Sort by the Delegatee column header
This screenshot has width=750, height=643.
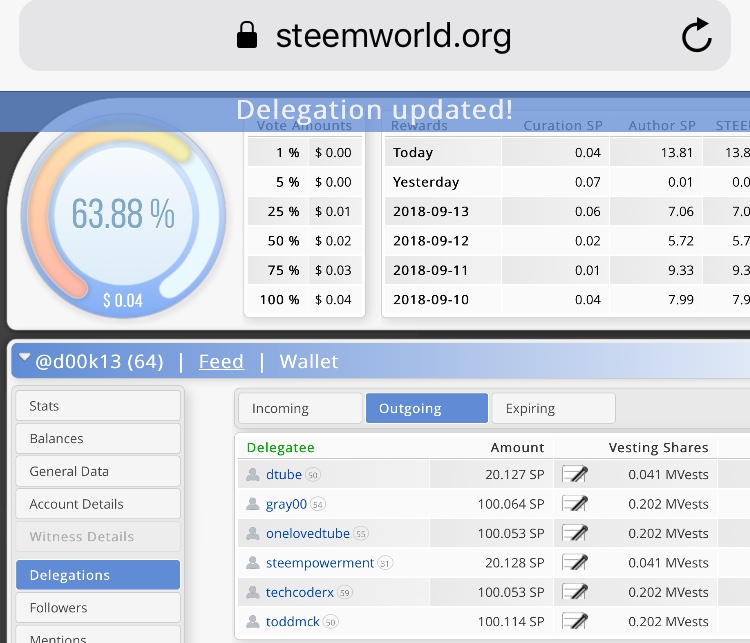click(281, 447)
